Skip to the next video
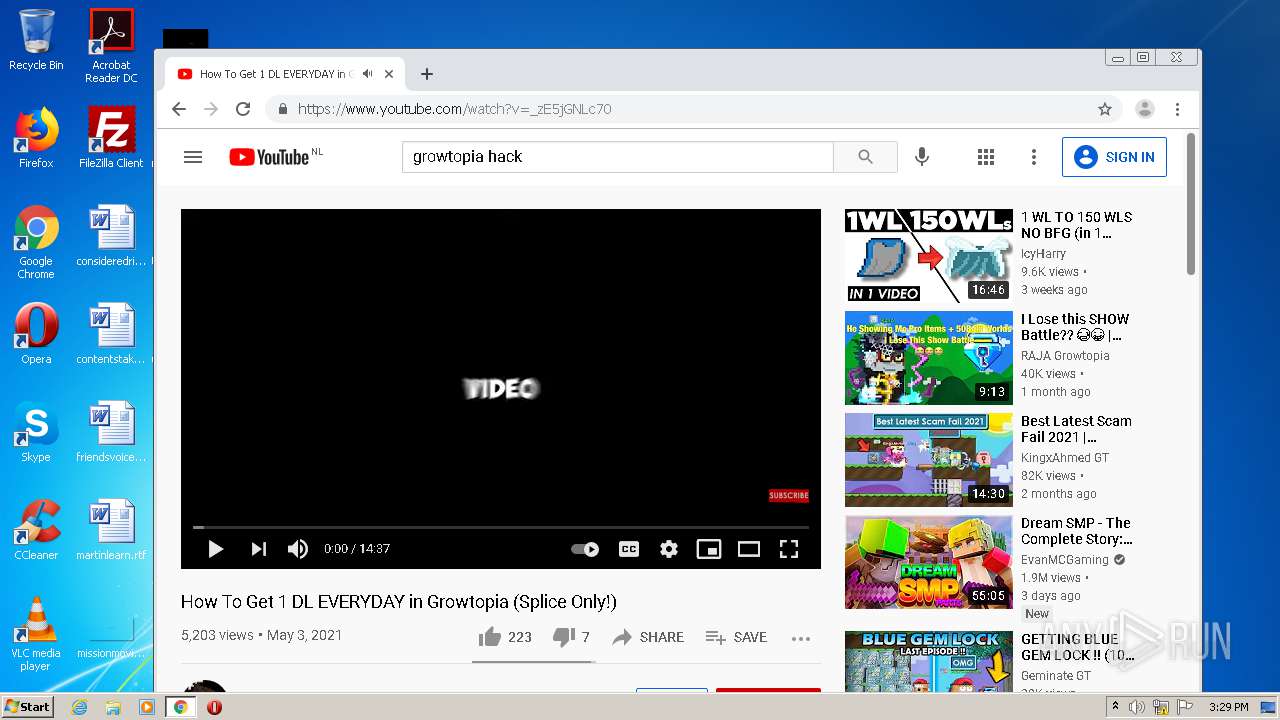The height and width of the screenshot is (720, 1280). pyautogui.click(x=258, y=548)
